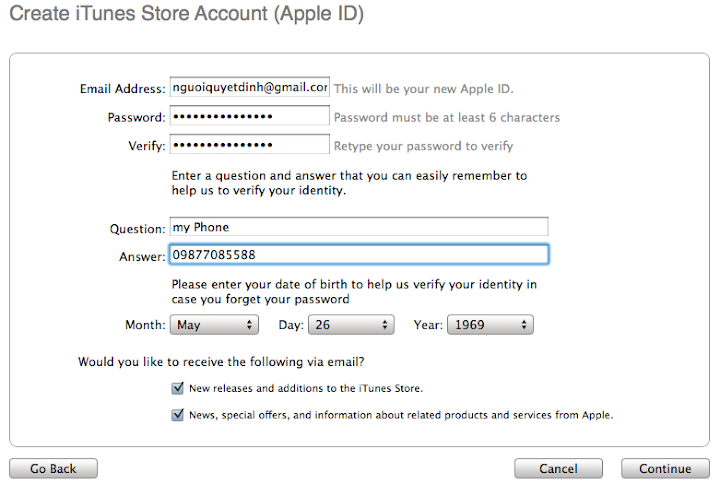This screenshot has height=485, width=720.
Task: Click the Cancel button
Action: pyautogui.click(x=558, y=468)
